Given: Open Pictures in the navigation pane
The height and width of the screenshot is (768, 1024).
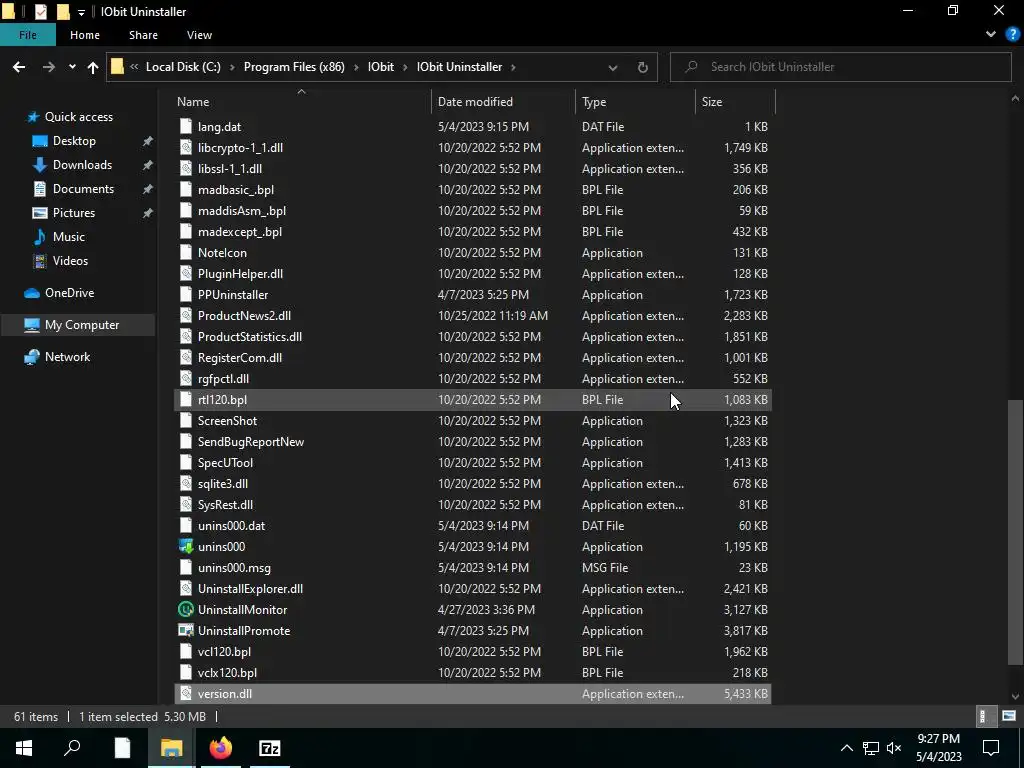Looking at the screenshot, I should click(x=74, y=213).
